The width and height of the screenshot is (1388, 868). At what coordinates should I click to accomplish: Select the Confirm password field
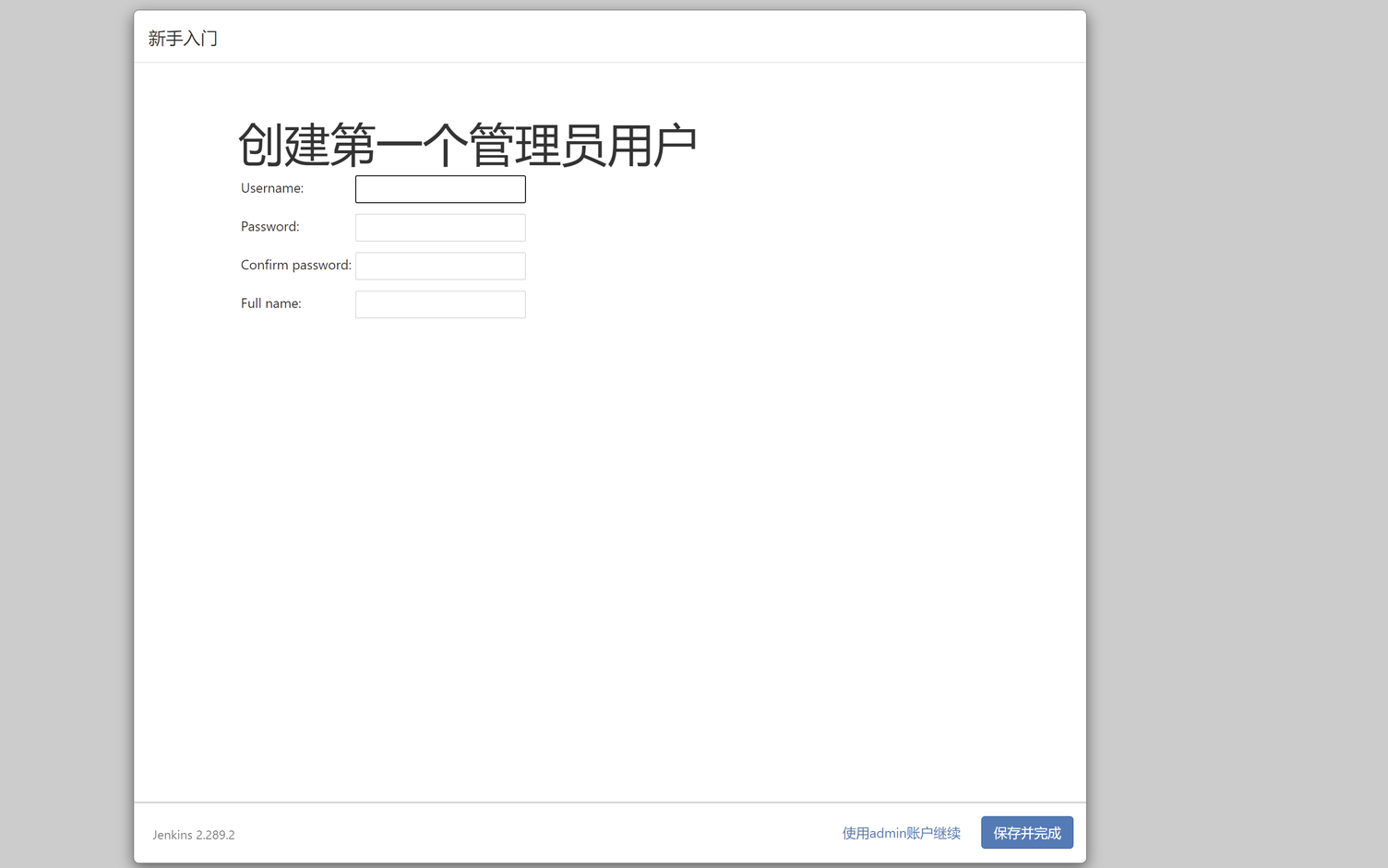(x=440, y=267)
